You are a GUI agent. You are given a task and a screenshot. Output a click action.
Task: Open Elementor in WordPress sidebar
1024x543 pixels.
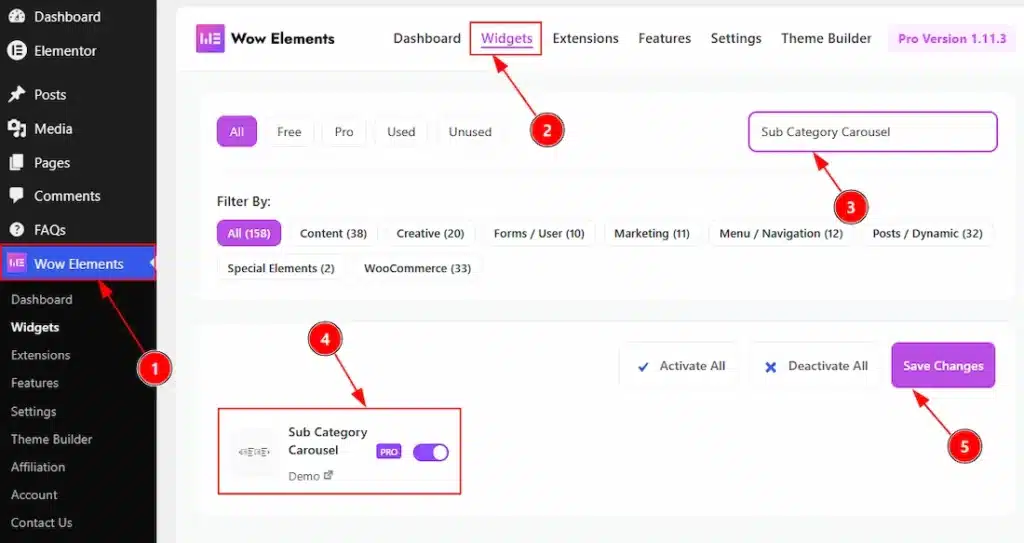tap(65, 50)
